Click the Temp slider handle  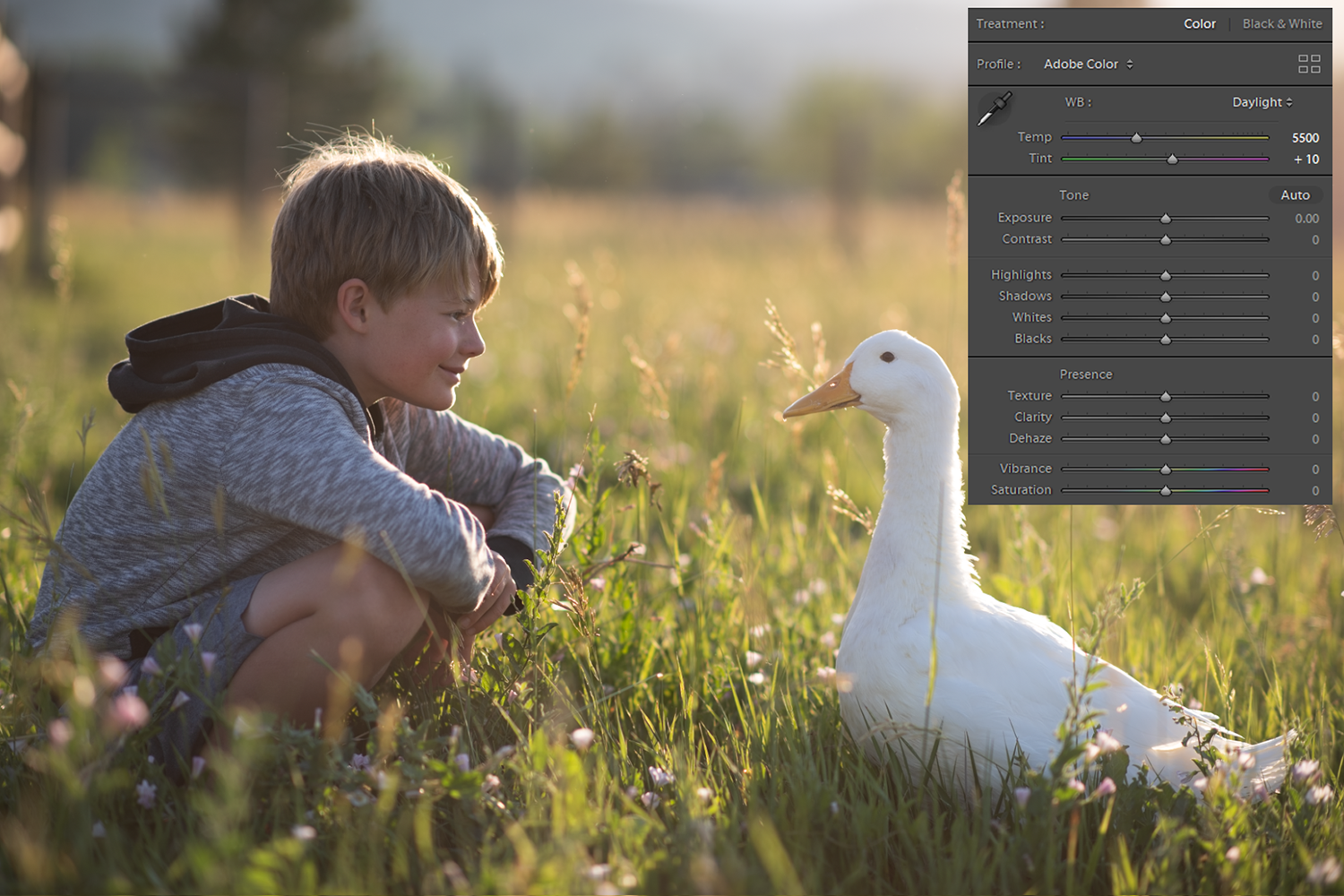coord(1136,138)
